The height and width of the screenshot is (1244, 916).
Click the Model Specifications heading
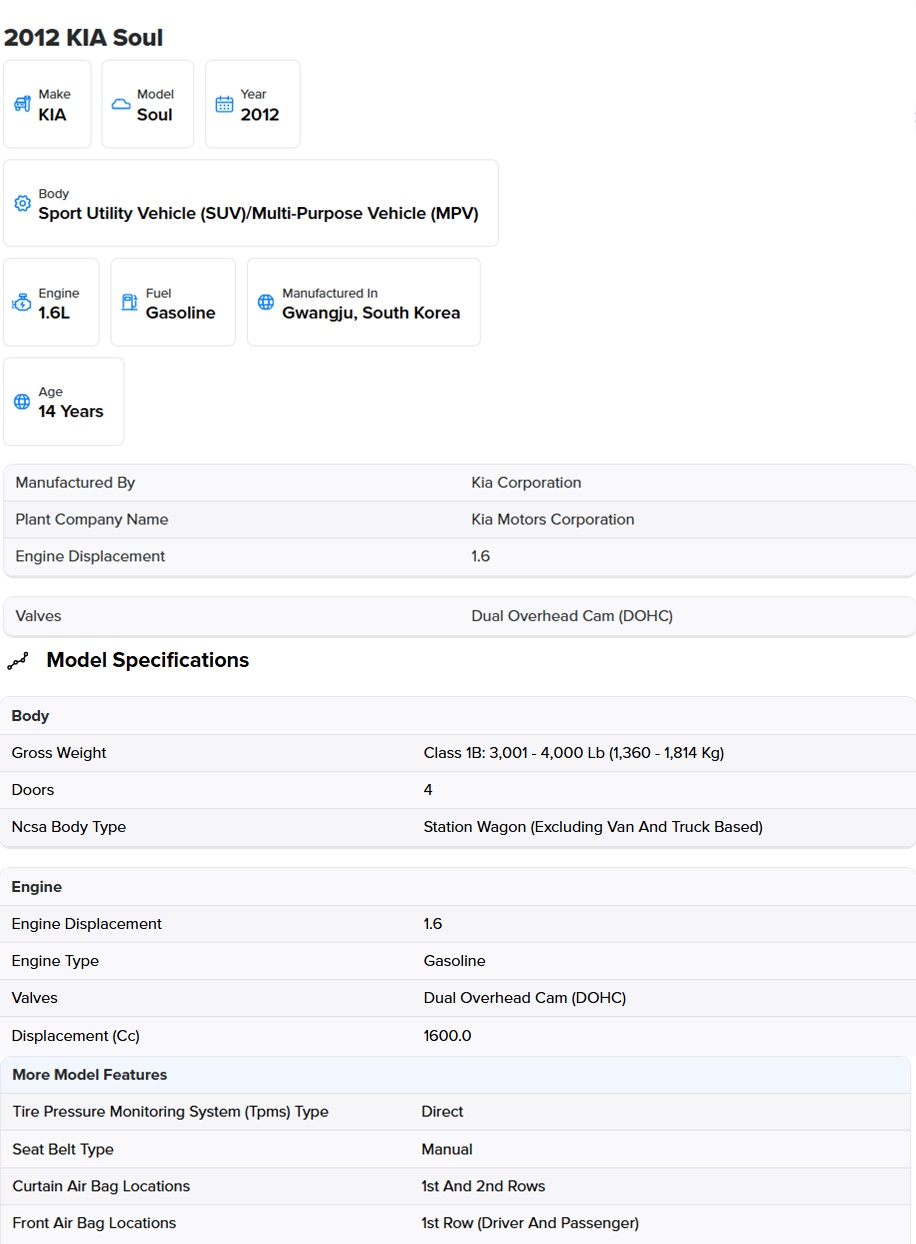[x=148, y=660]
